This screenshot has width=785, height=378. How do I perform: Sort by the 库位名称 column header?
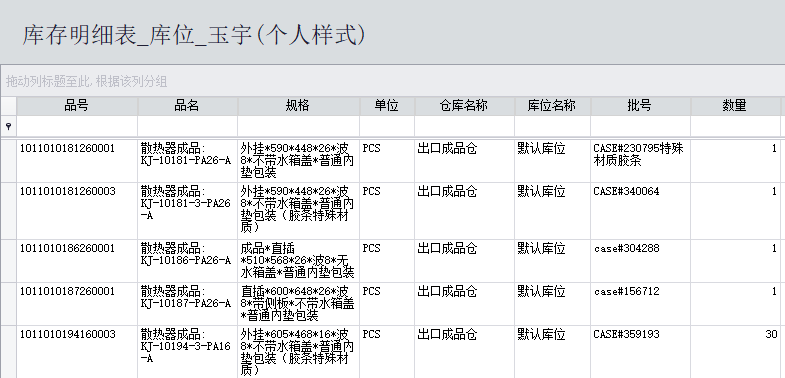point(552,106)
